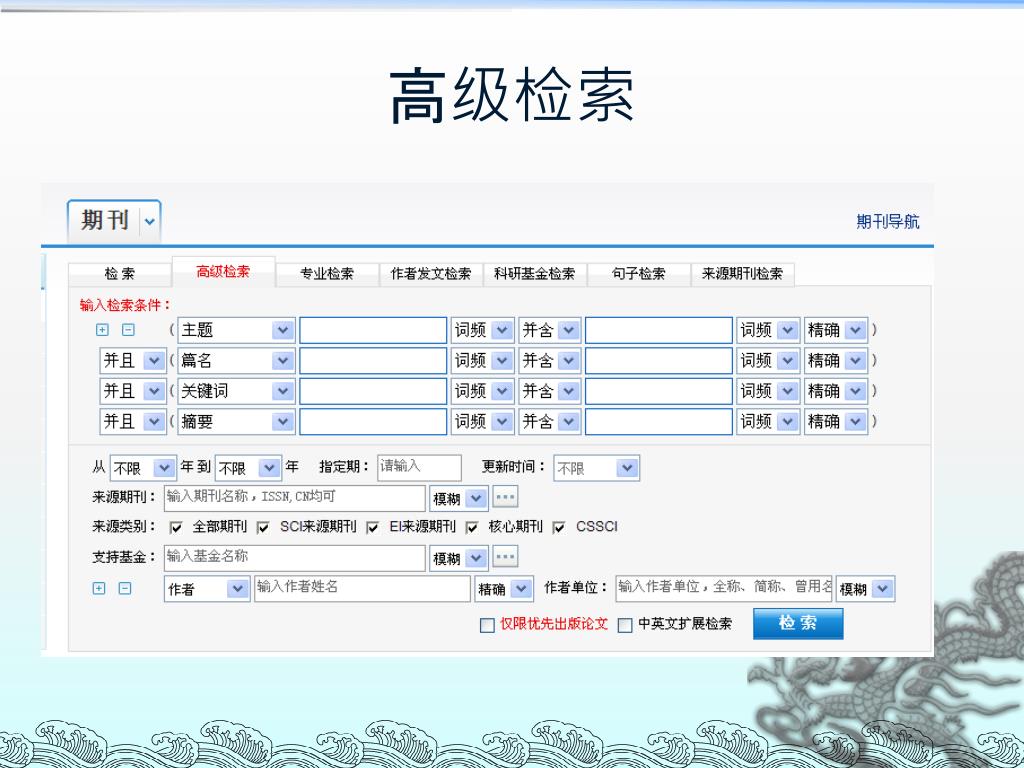Toggle SCI来源期刊 checkbox
Screen dimensions: 1024x768
pyautogui.click(x=263, y=528)
